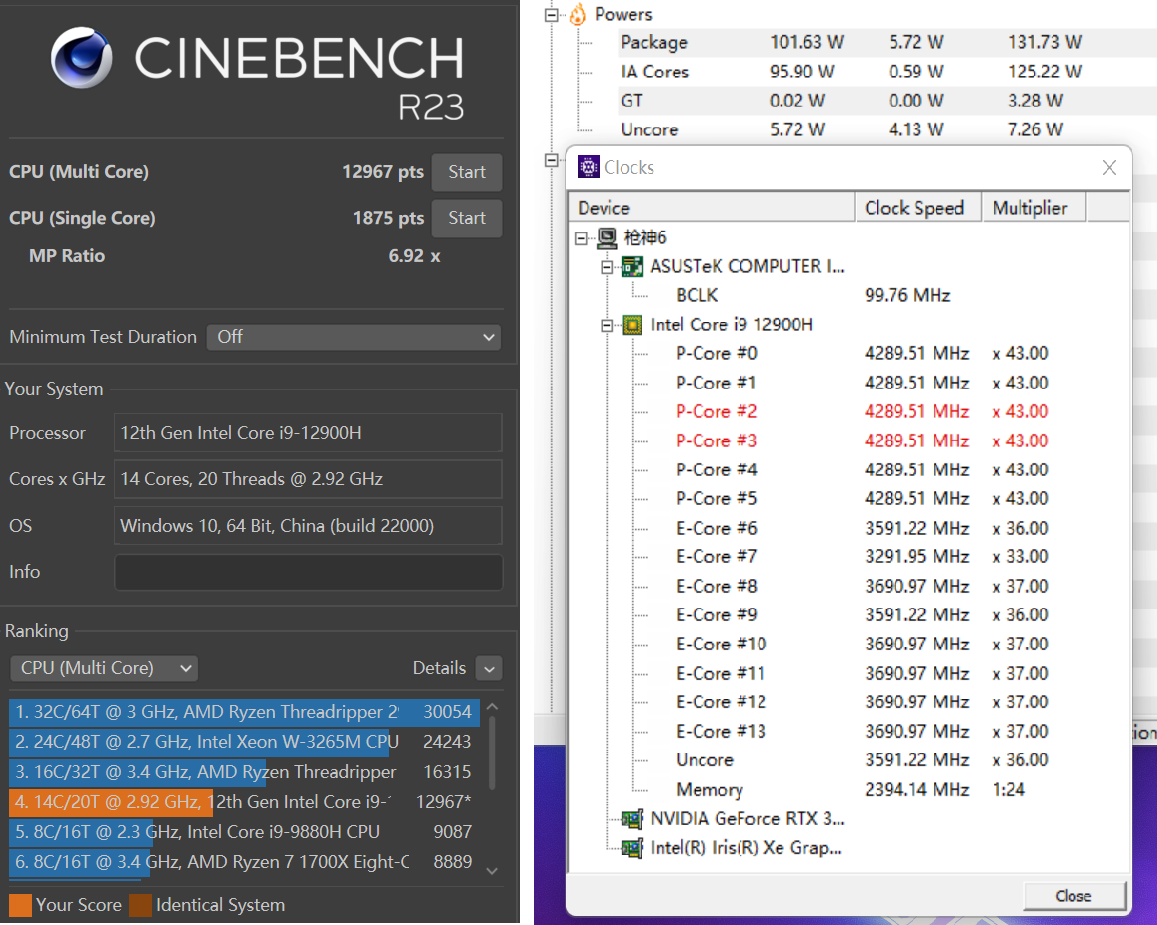1157x925 pixels.
Task: Click the OS field showing Windows 10
Action: point(308,526)
